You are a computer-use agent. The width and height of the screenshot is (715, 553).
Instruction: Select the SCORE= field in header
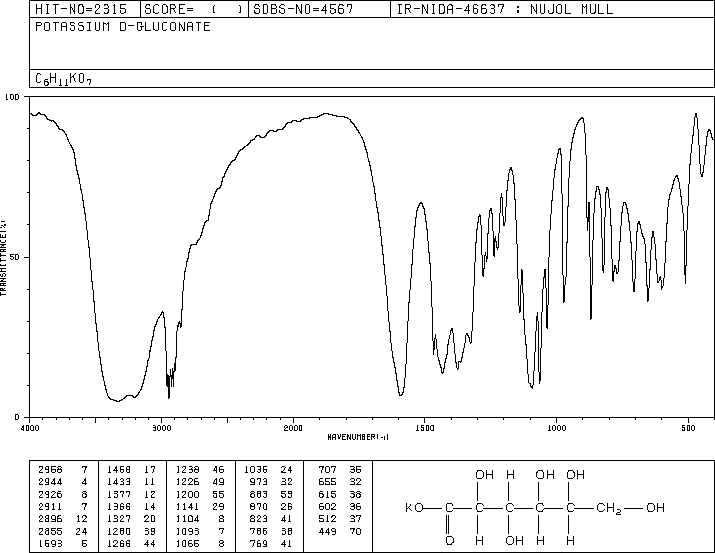[x=194, y=9]
